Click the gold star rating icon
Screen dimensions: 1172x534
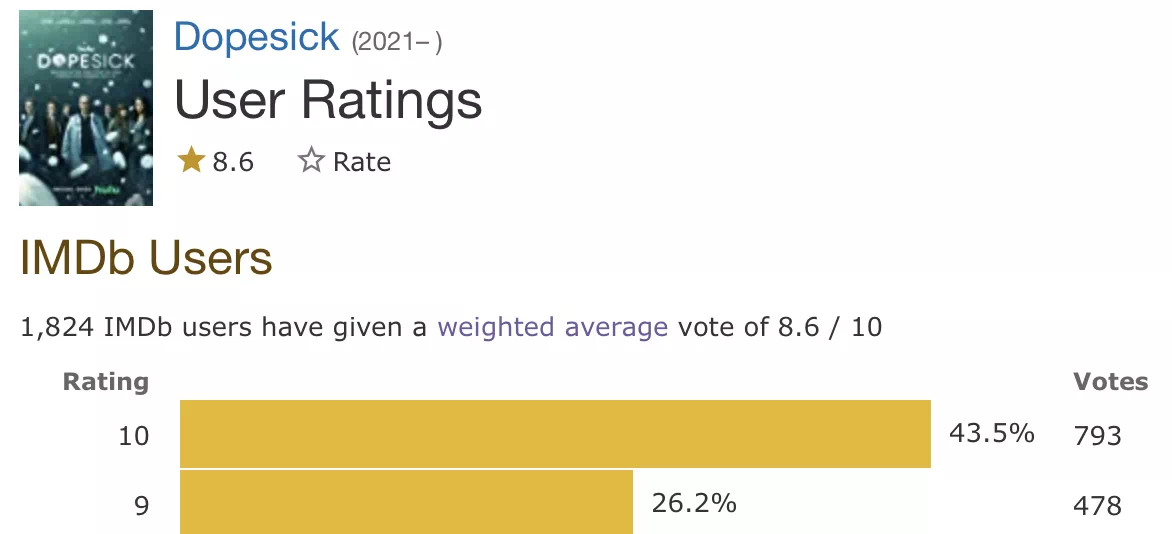point(191,160)
